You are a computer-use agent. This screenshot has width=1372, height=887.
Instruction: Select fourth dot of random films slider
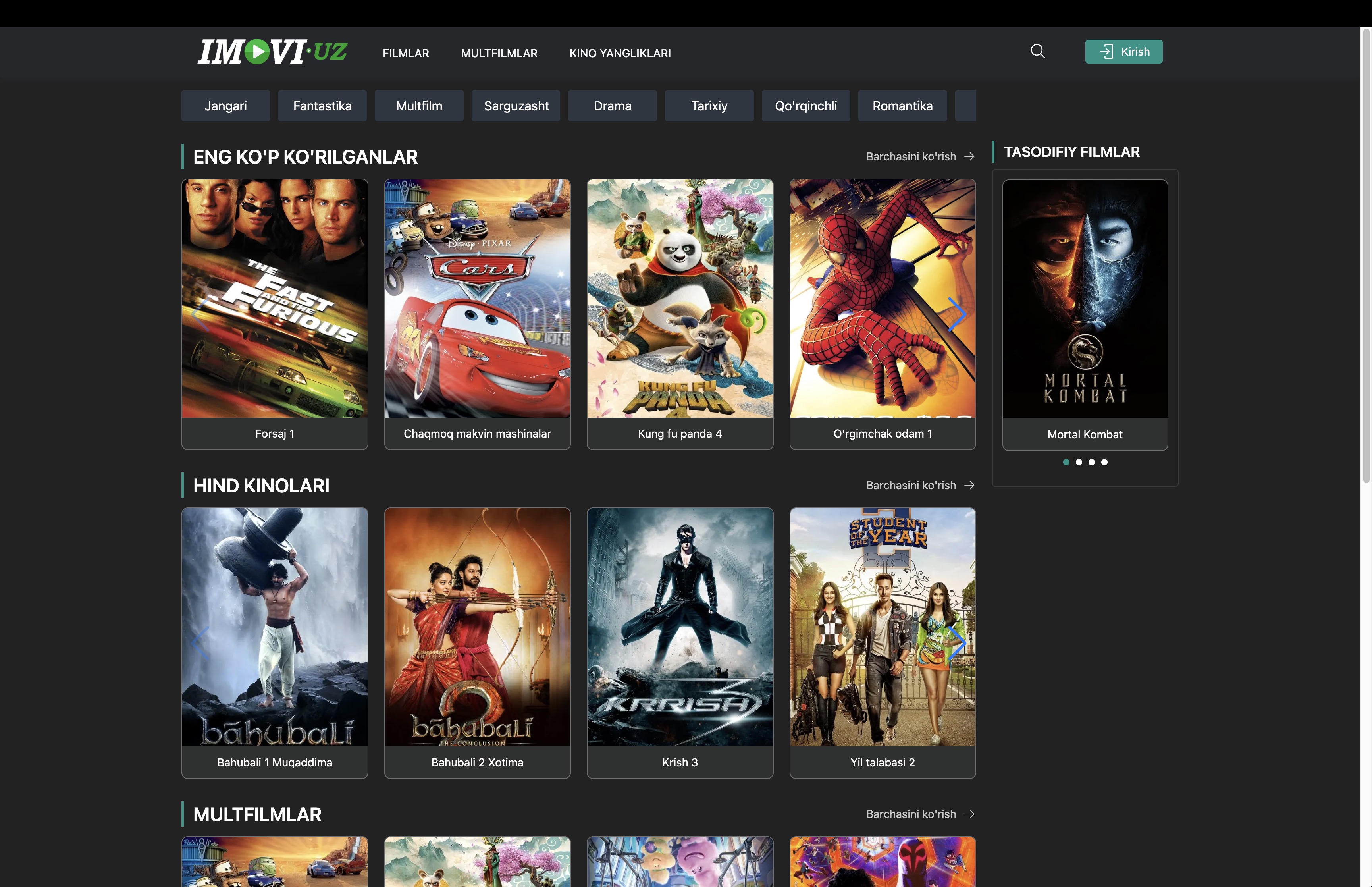pyautogui.click(x=1104, y=462)
